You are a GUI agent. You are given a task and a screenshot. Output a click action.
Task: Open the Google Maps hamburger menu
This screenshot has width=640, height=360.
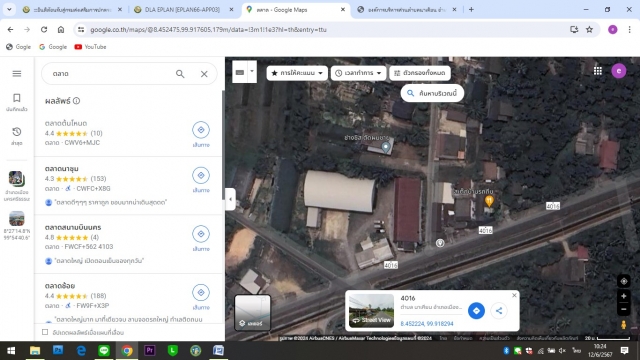17,73
